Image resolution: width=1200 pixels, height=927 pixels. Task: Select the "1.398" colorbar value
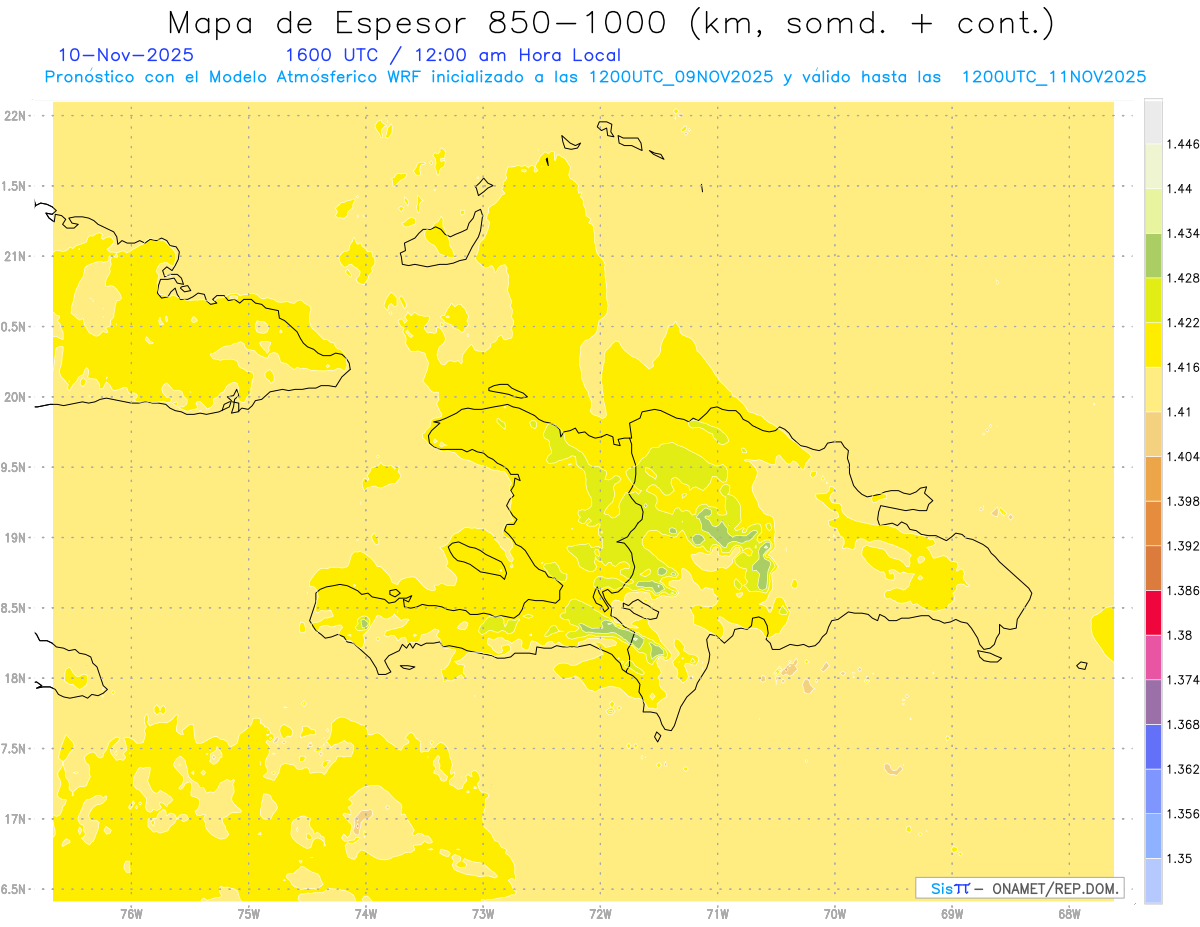tap(1184, 501)
